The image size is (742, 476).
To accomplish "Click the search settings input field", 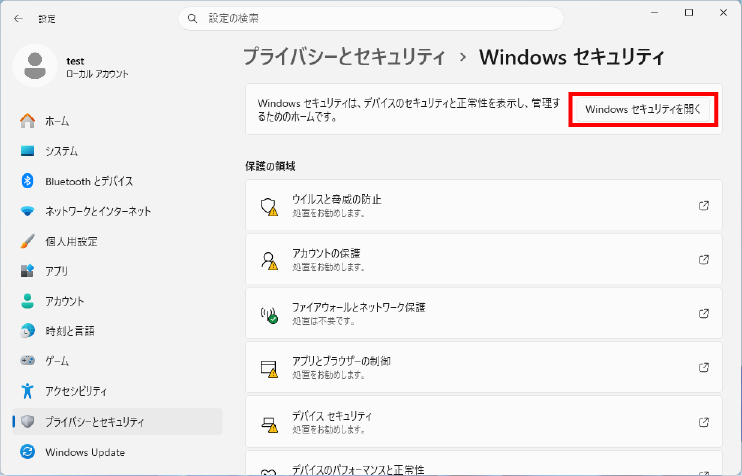I will click(371, 18).
